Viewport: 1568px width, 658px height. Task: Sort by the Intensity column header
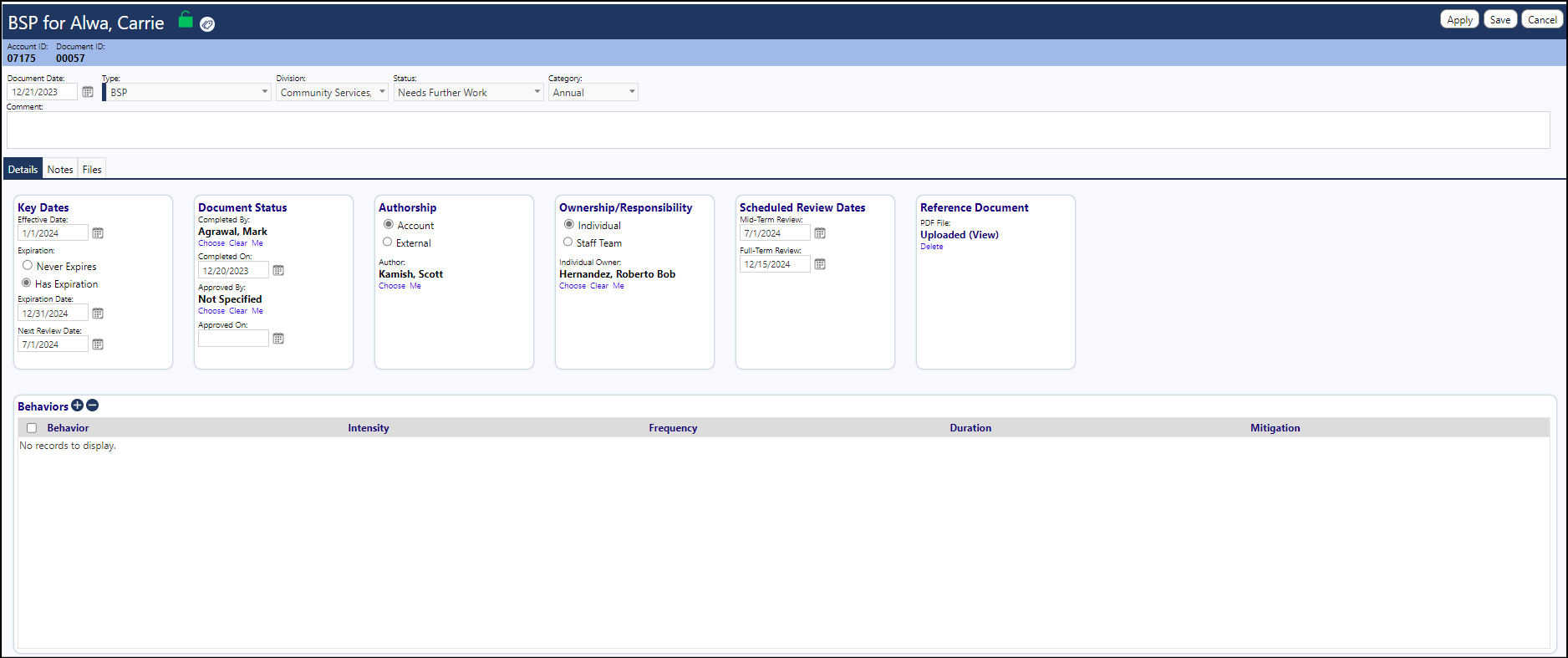coord(369,428)
